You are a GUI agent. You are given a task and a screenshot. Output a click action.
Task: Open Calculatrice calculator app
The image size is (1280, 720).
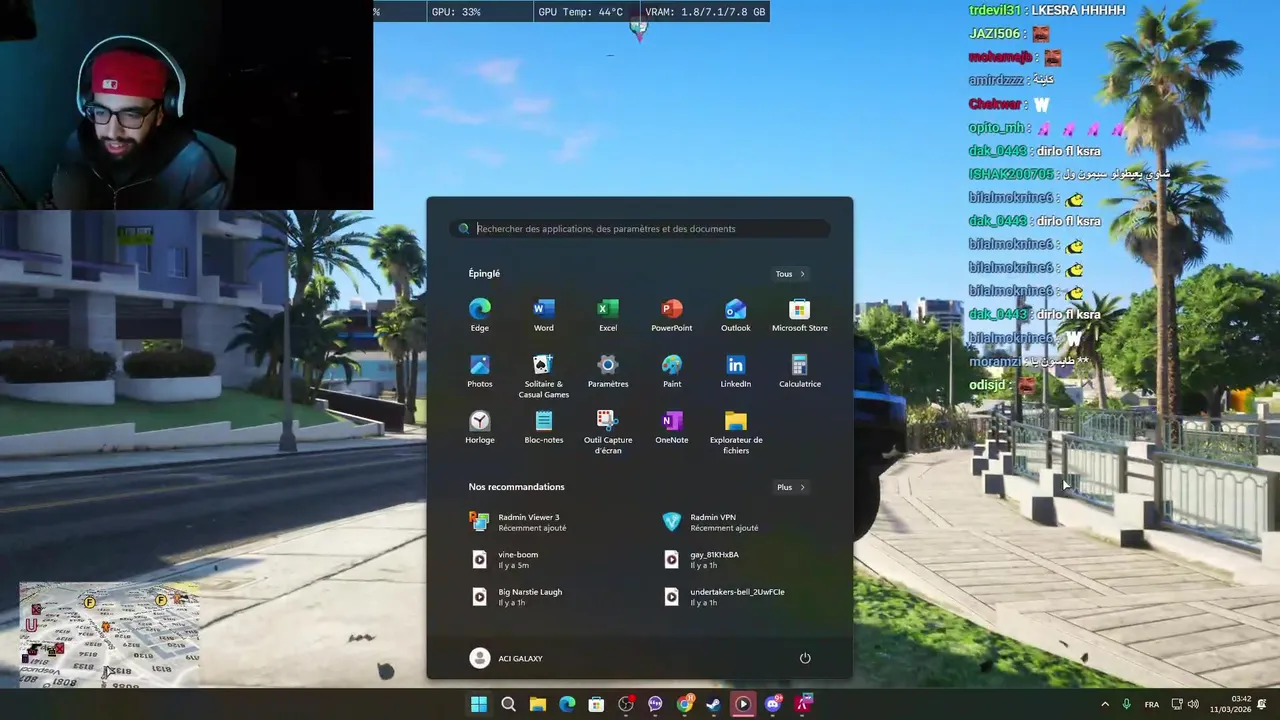[799, 372]
